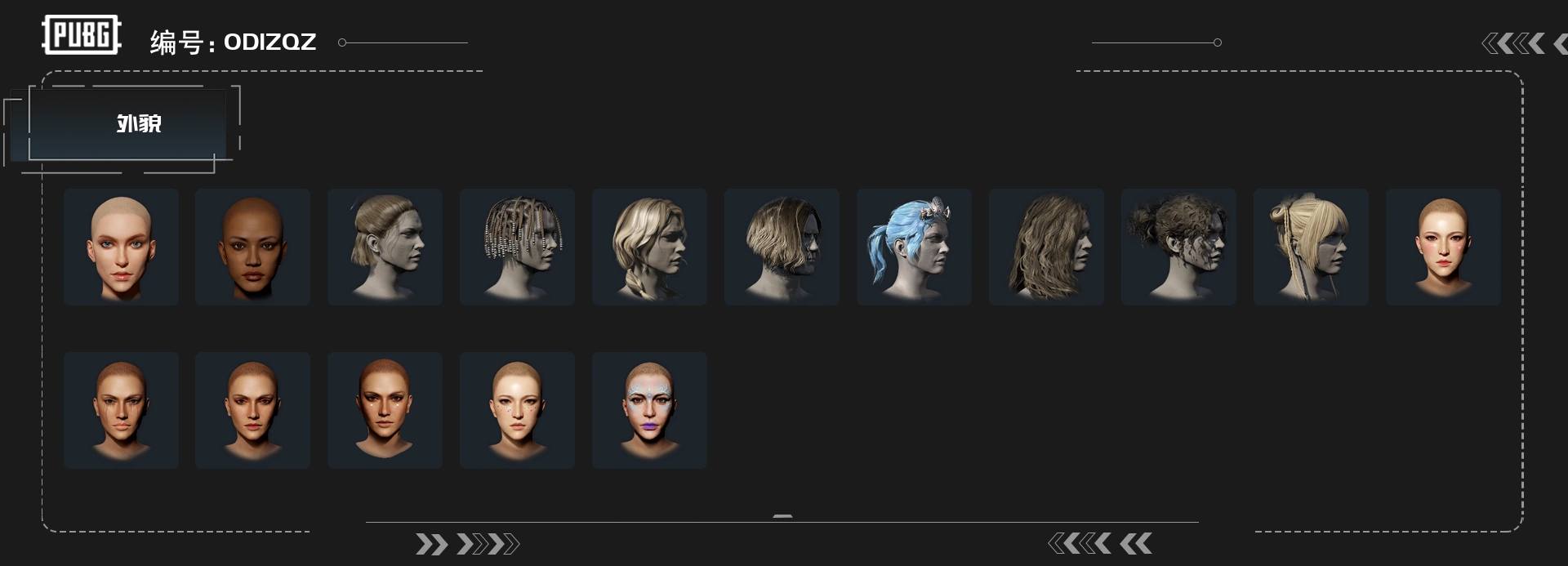Select the face with purple lips makeup

[x=650, y=410]
